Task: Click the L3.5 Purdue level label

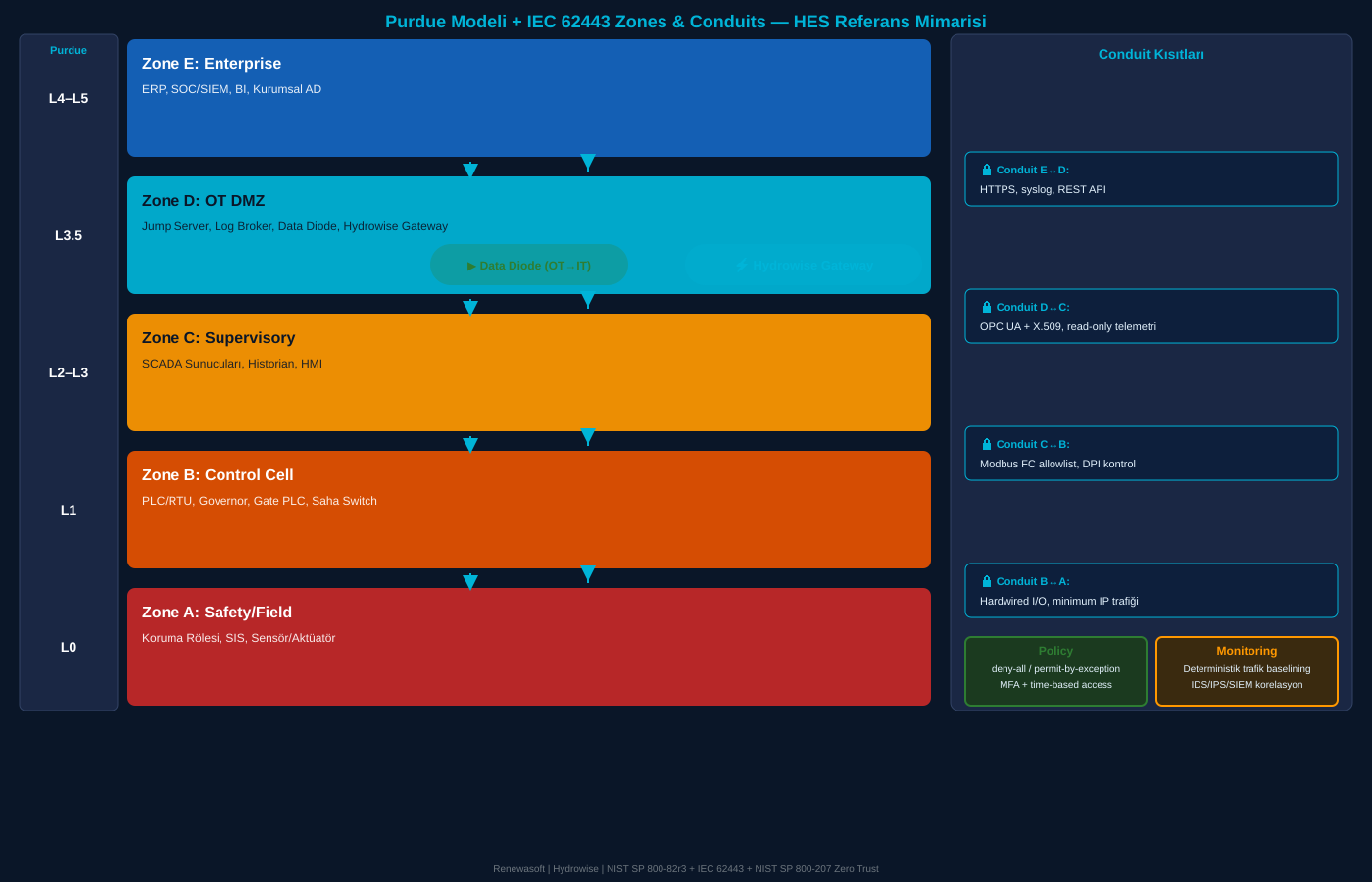Action: click(69, 235)
